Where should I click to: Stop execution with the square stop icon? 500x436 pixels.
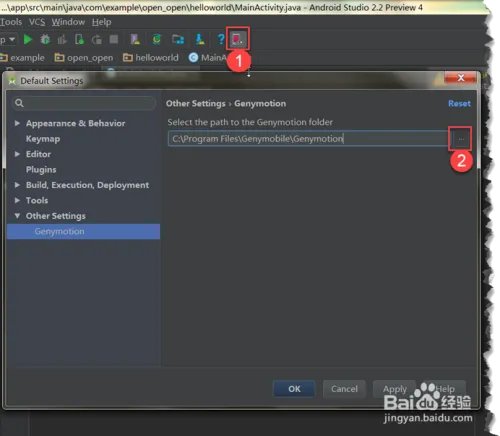[x=114, y=40]
